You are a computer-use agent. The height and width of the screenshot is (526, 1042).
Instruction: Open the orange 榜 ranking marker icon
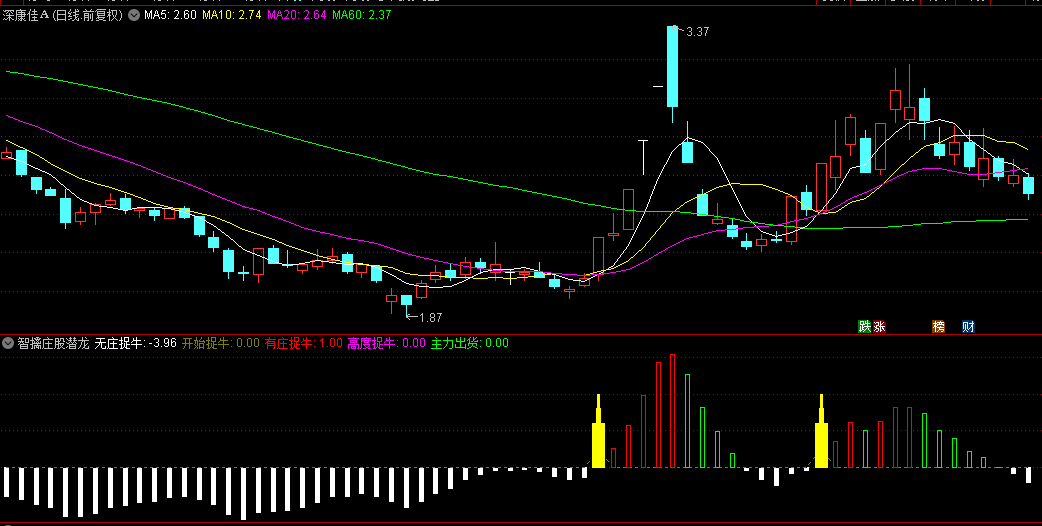point(938,327)
